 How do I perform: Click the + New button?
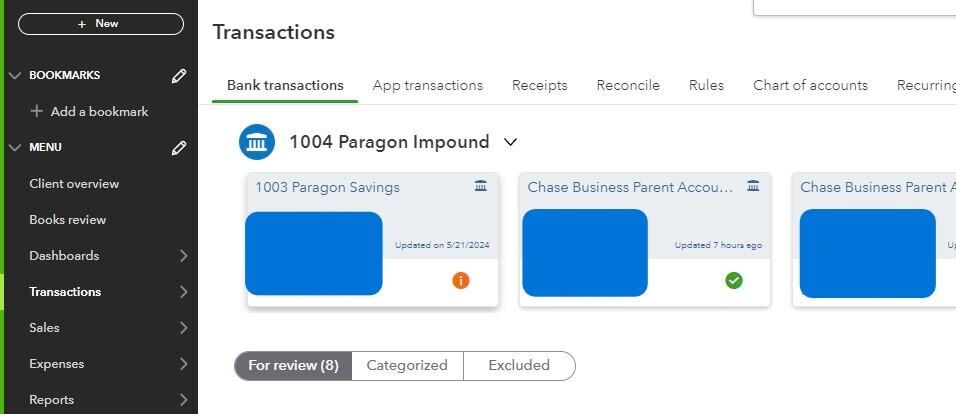click(100, 23)
